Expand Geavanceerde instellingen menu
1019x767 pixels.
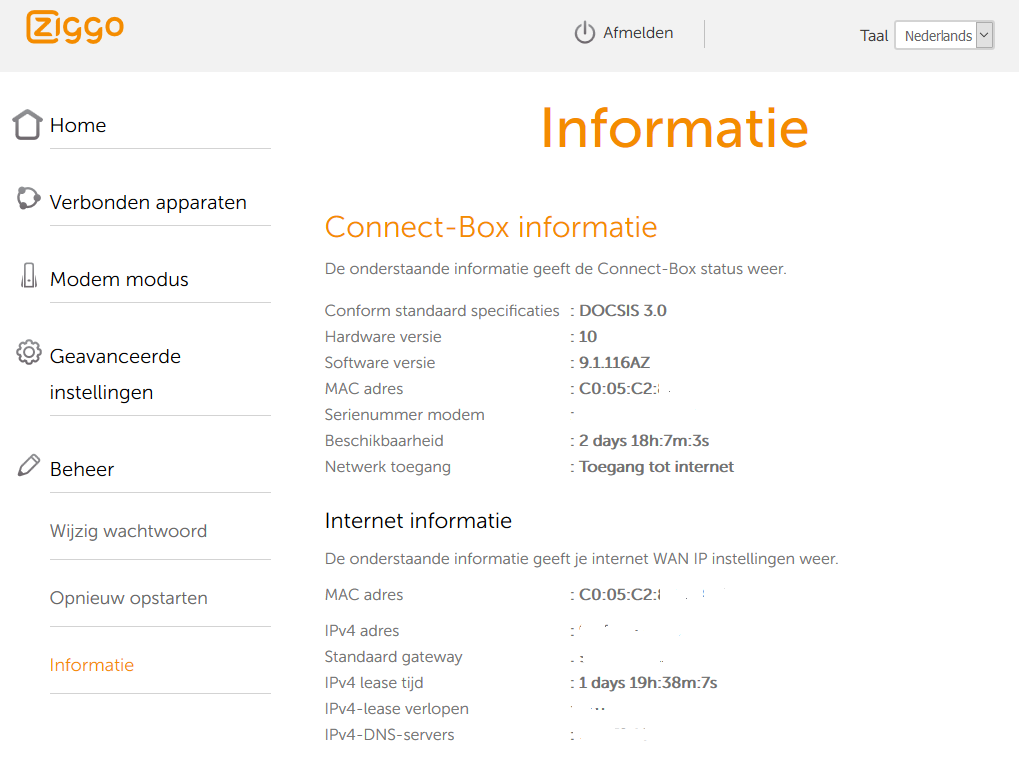click(x=115, y=374)
